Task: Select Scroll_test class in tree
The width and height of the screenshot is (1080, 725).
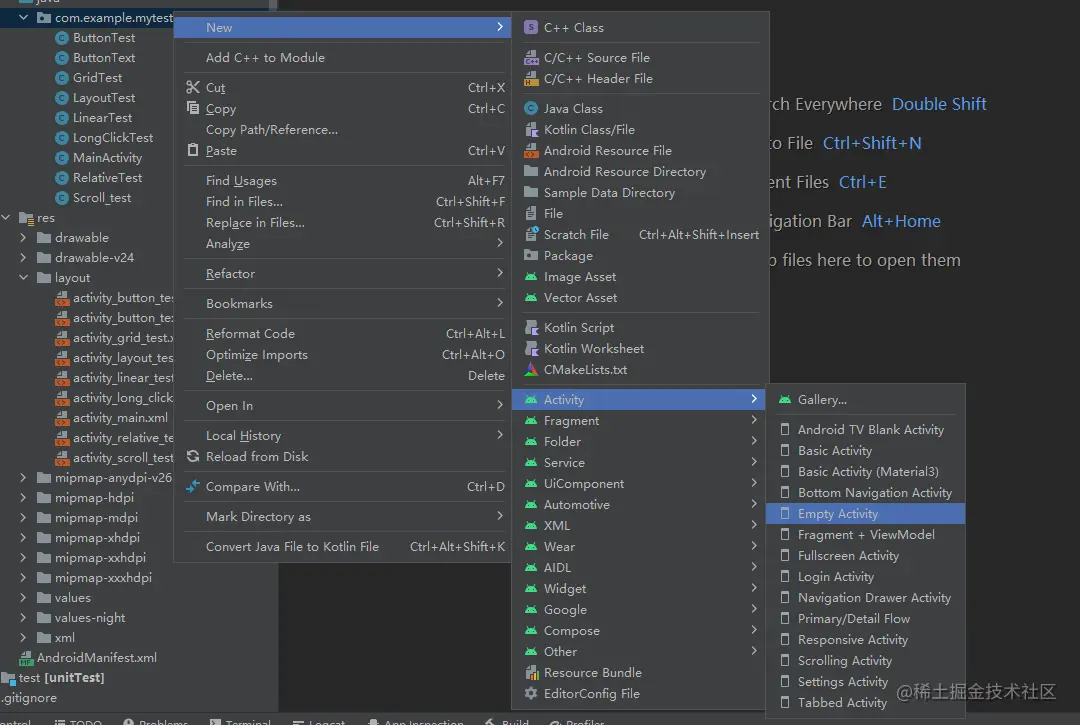Action: 102,198
